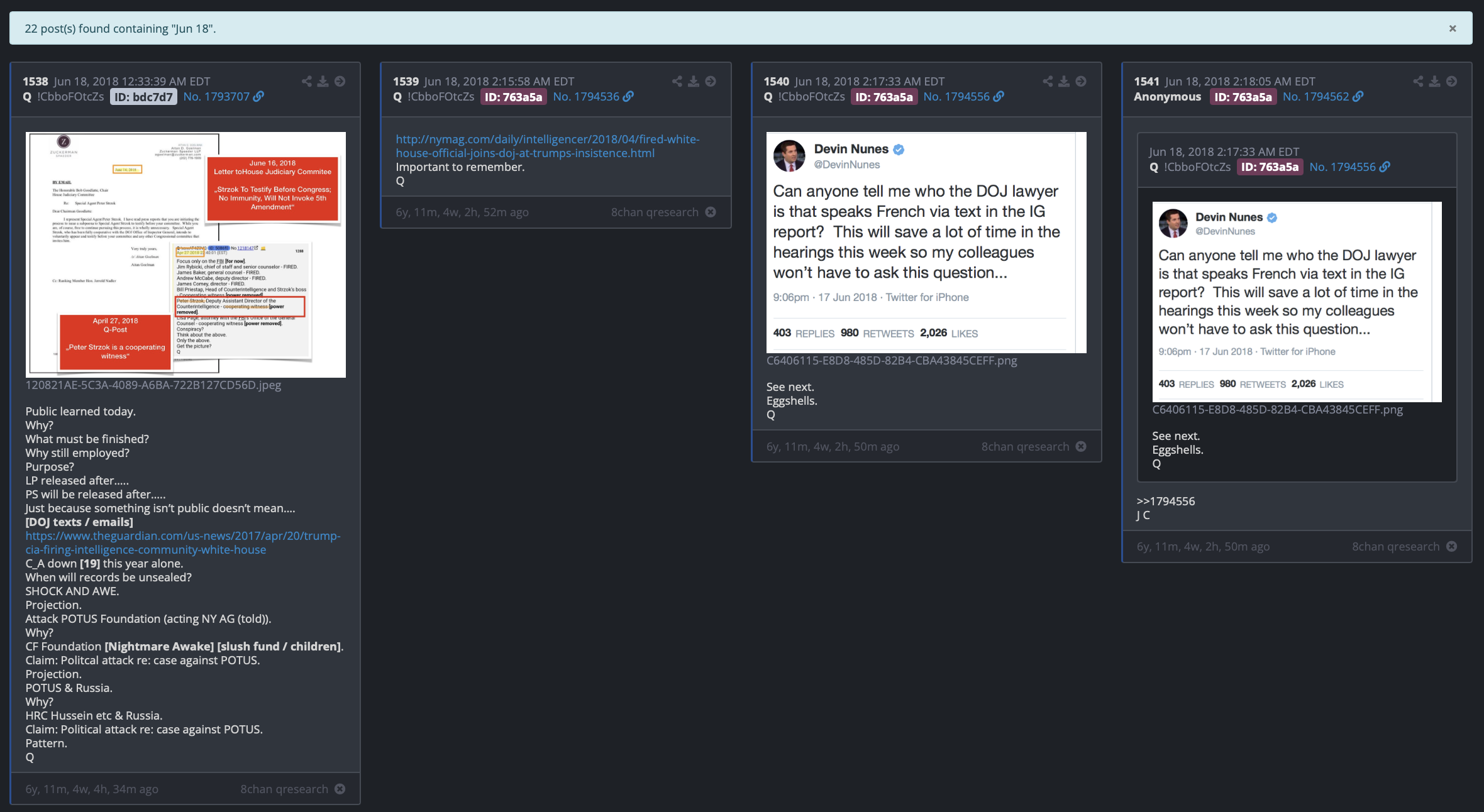Click arrow circle icon on post 1541
This screenshot has height=812, width=1484.
1451,81
